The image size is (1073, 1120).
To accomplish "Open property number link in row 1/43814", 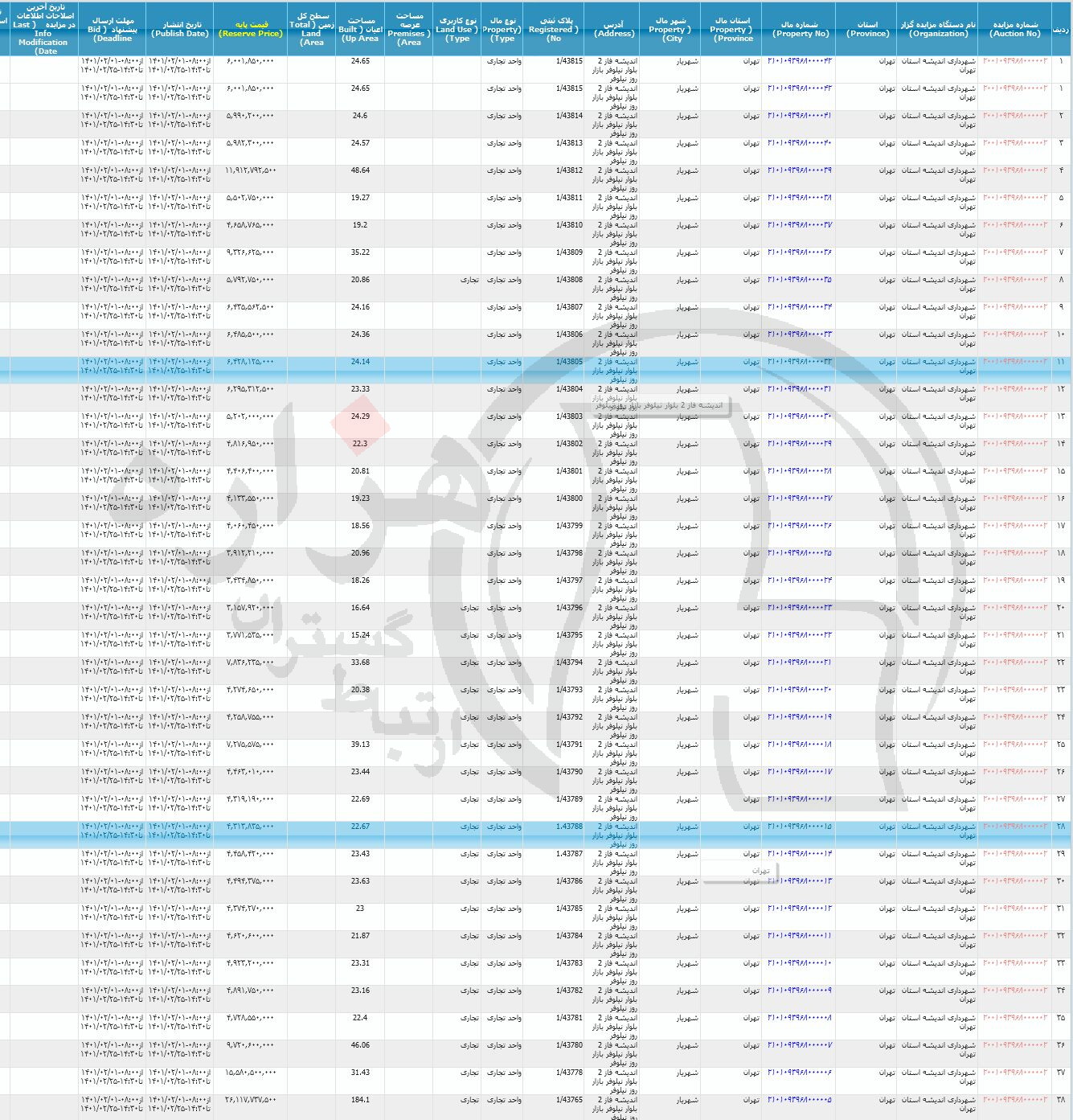I will [x=800, y=116].
